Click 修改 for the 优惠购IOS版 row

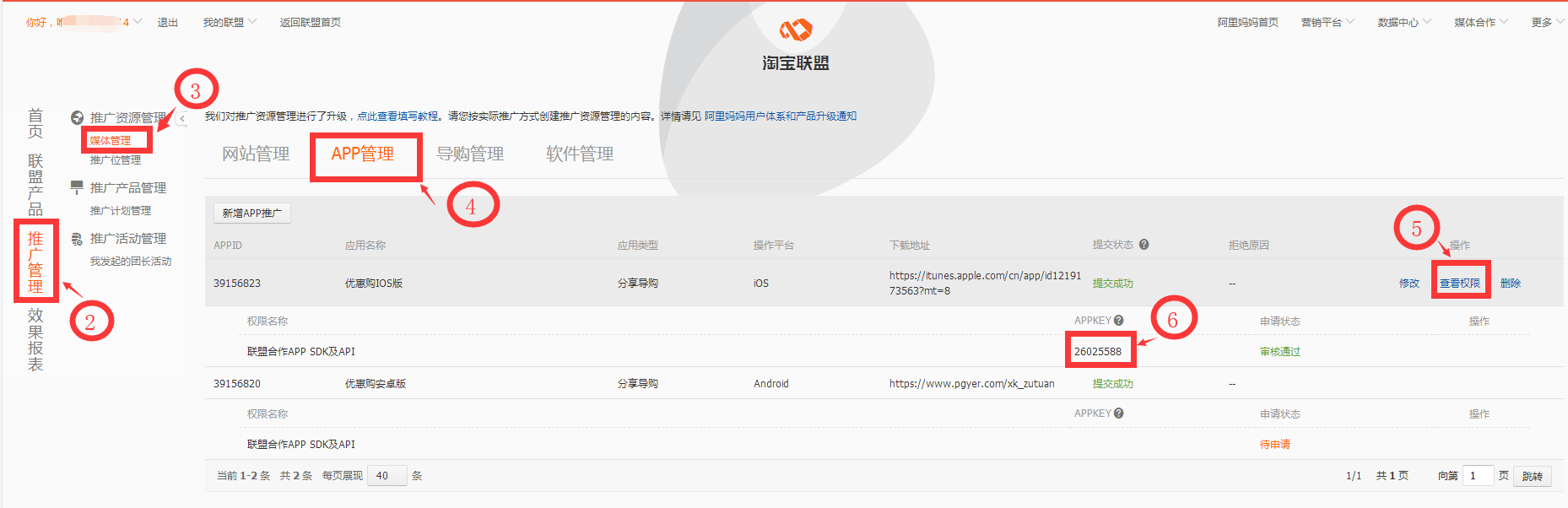pos(1409,284)
